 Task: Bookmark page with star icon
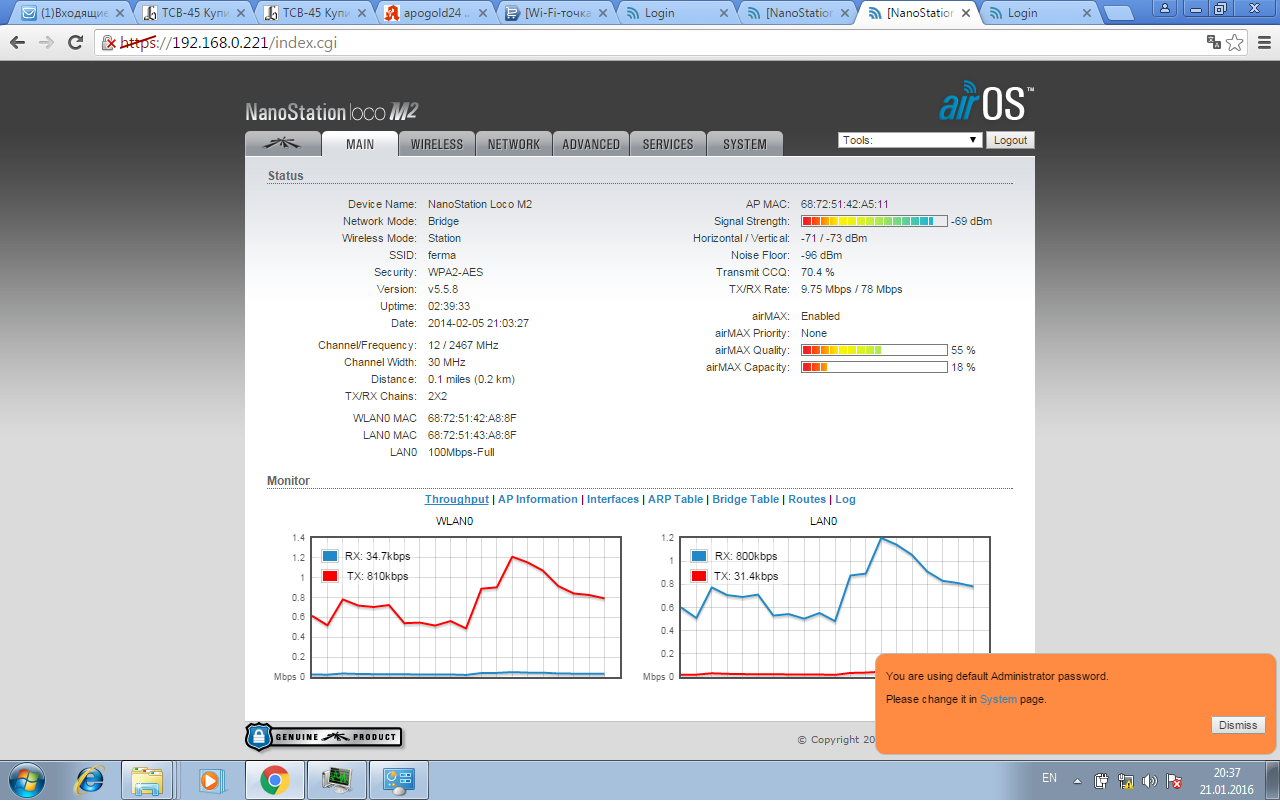point(1235,42)
